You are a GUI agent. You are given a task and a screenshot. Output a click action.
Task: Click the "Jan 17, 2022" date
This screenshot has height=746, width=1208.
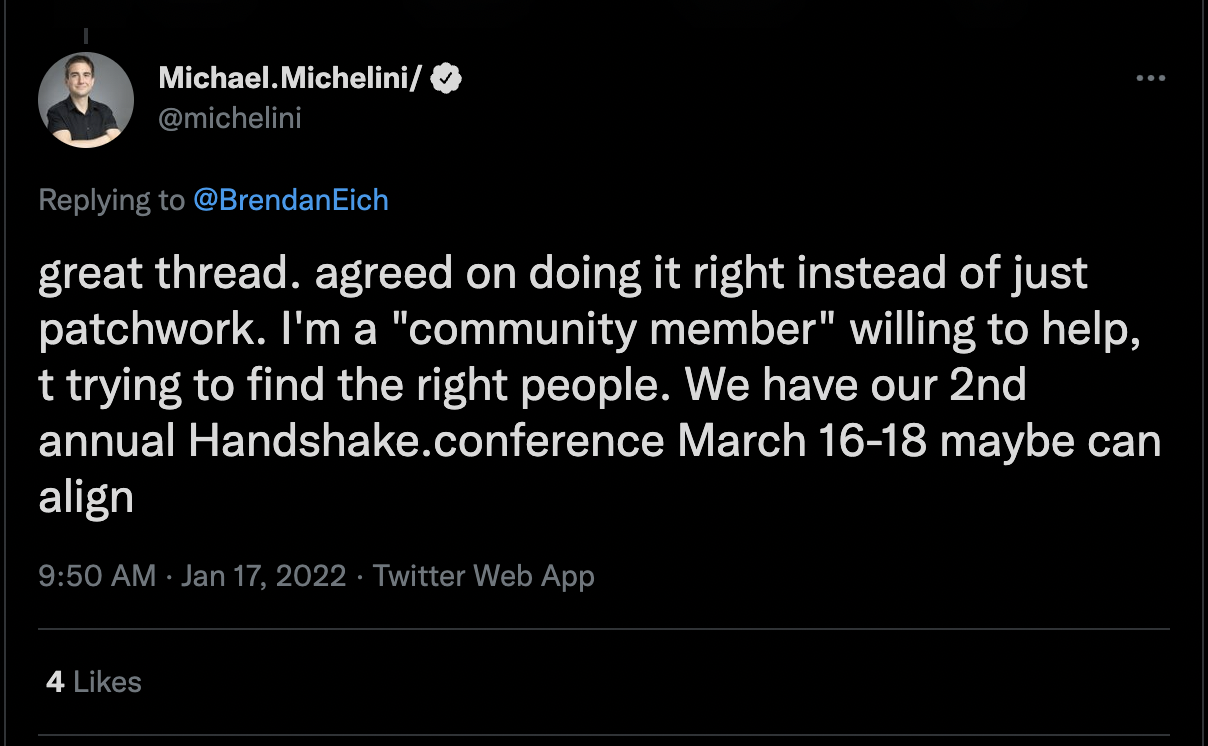pos(263,576)
